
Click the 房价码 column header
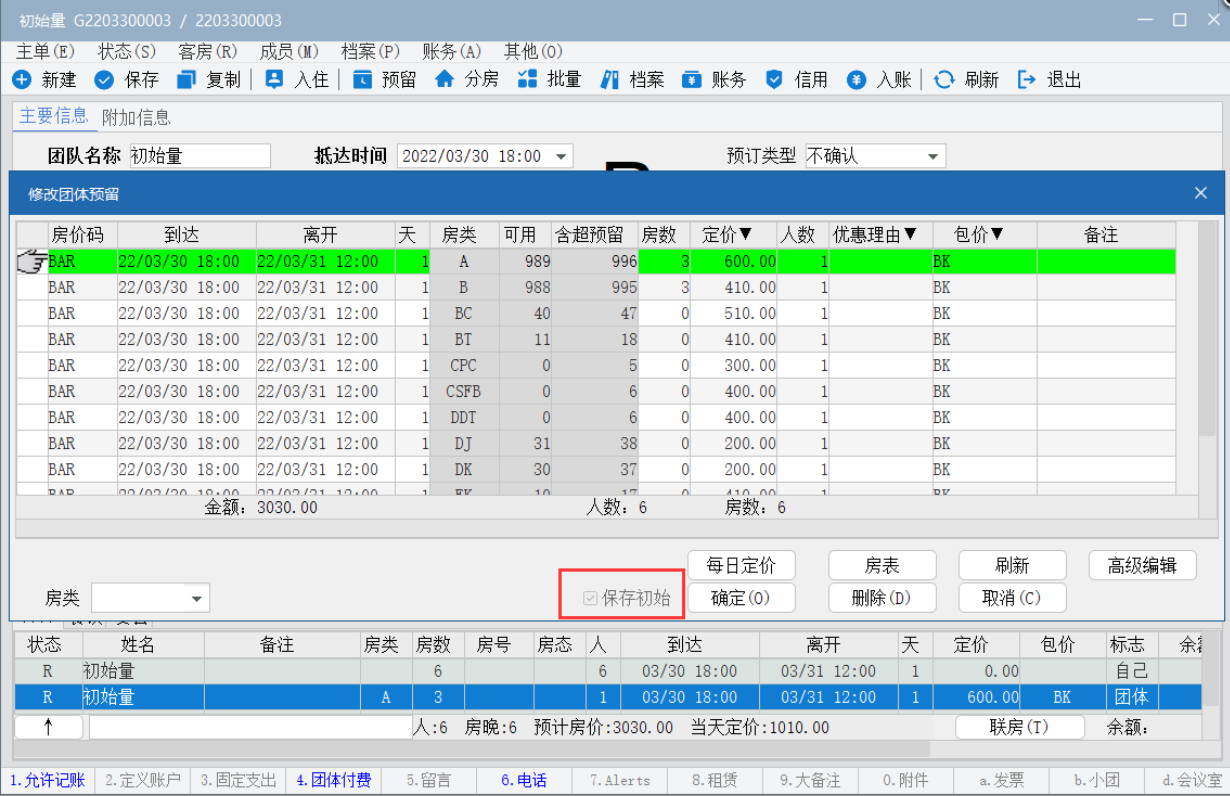pyautogui.click(x=82, y=235)
